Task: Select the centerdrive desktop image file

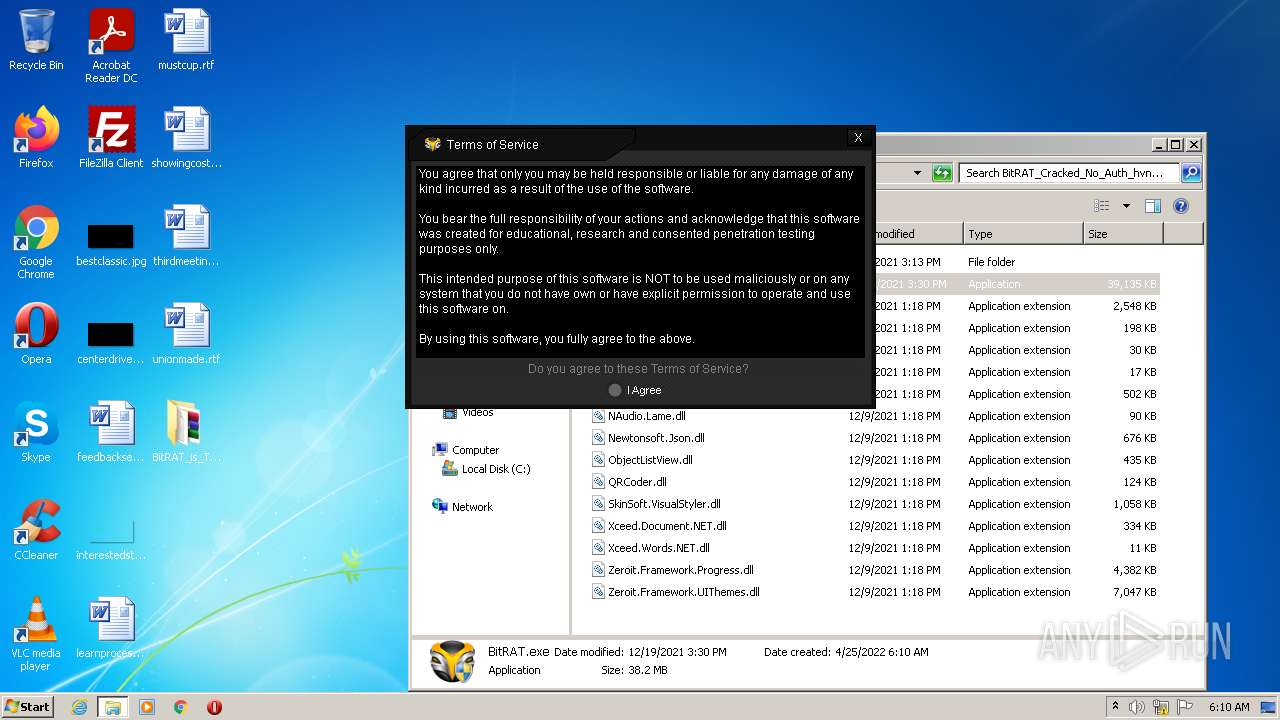Action: [111, 341]
